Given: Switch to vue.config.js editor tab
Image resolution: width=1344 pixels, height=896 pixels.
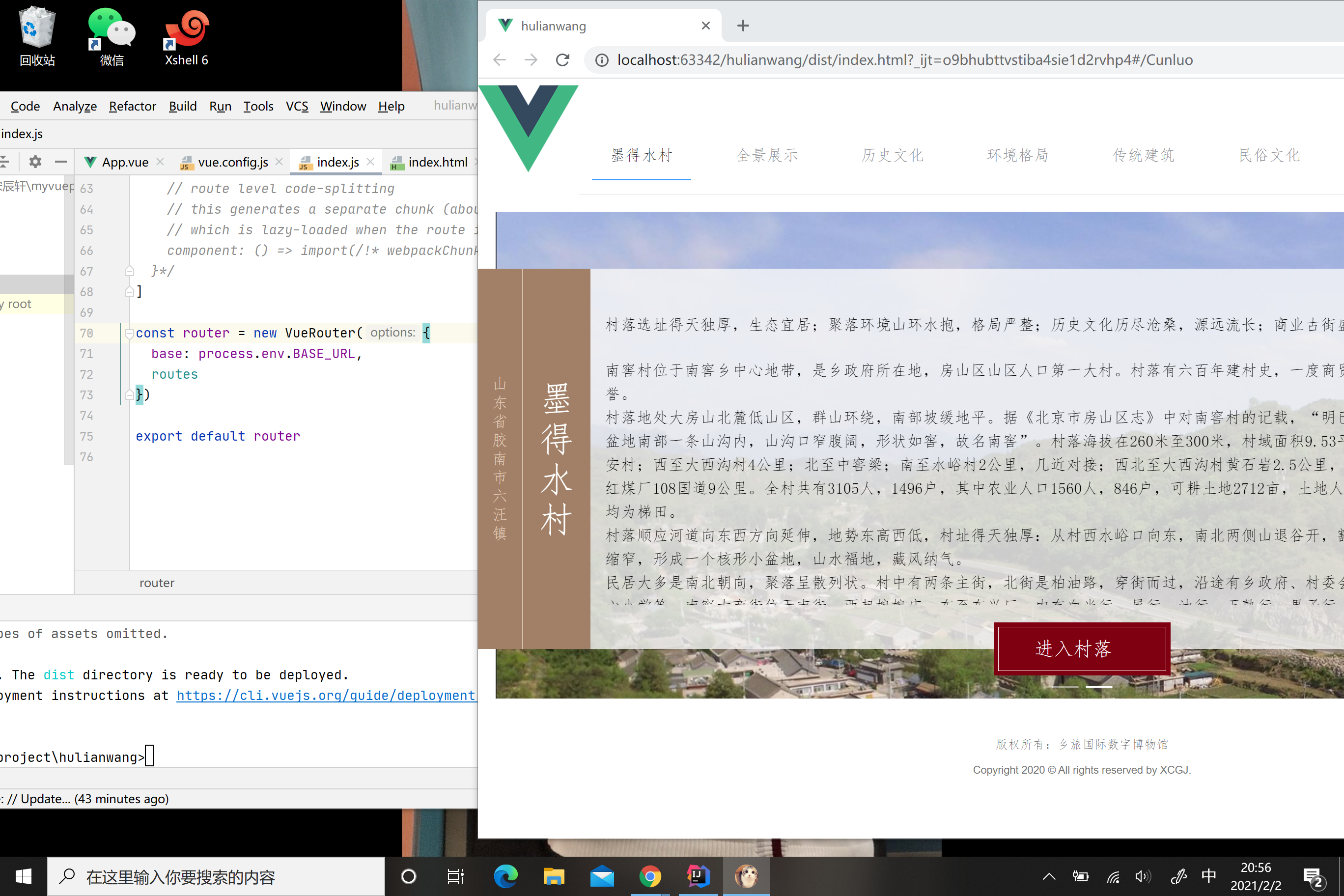Looking at the screenshot, I should (232, 162).
